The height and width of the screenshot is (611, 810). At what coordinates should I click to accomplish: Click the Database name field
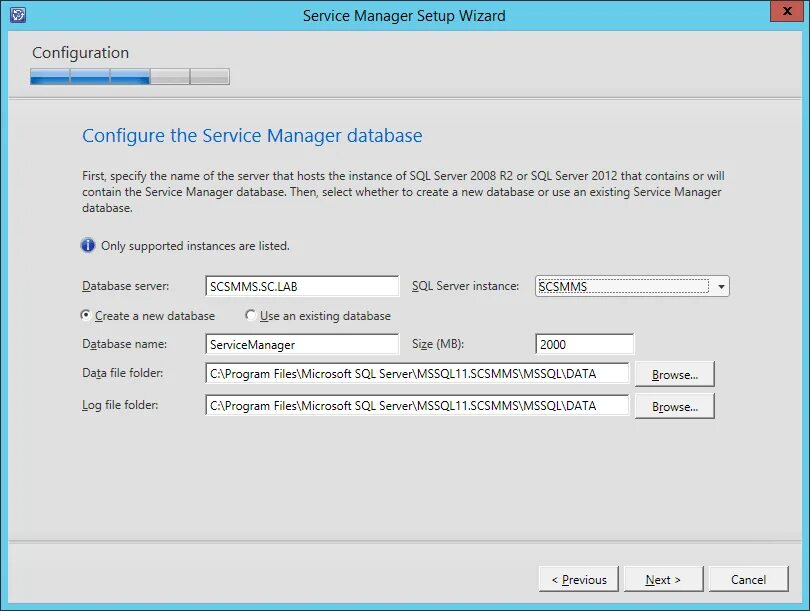[301, 344]
